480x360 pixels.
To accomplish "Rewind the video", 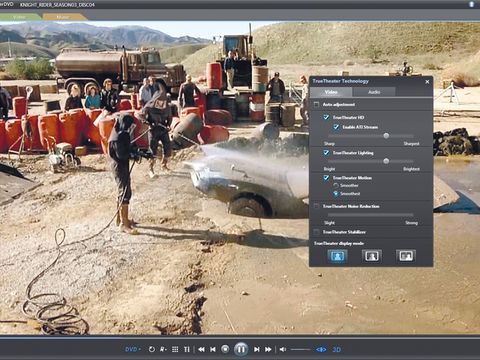I will [201, 349].
